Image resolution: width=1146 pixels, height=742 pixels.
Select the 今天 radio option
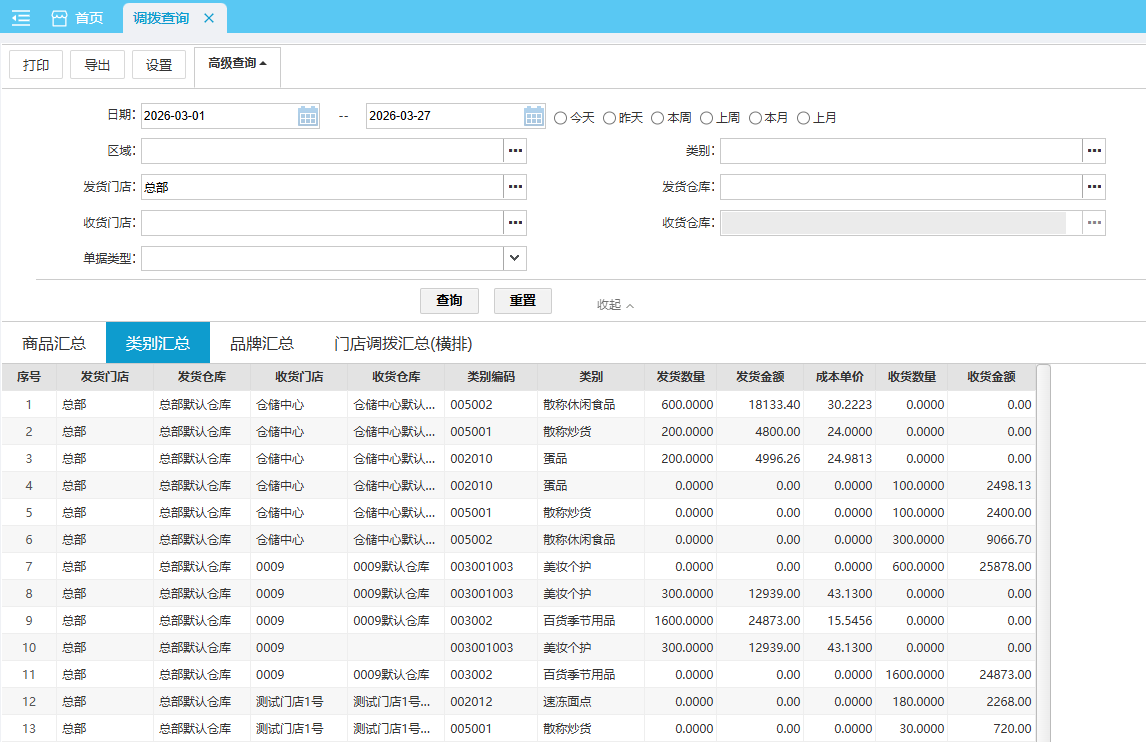point(561,118)
